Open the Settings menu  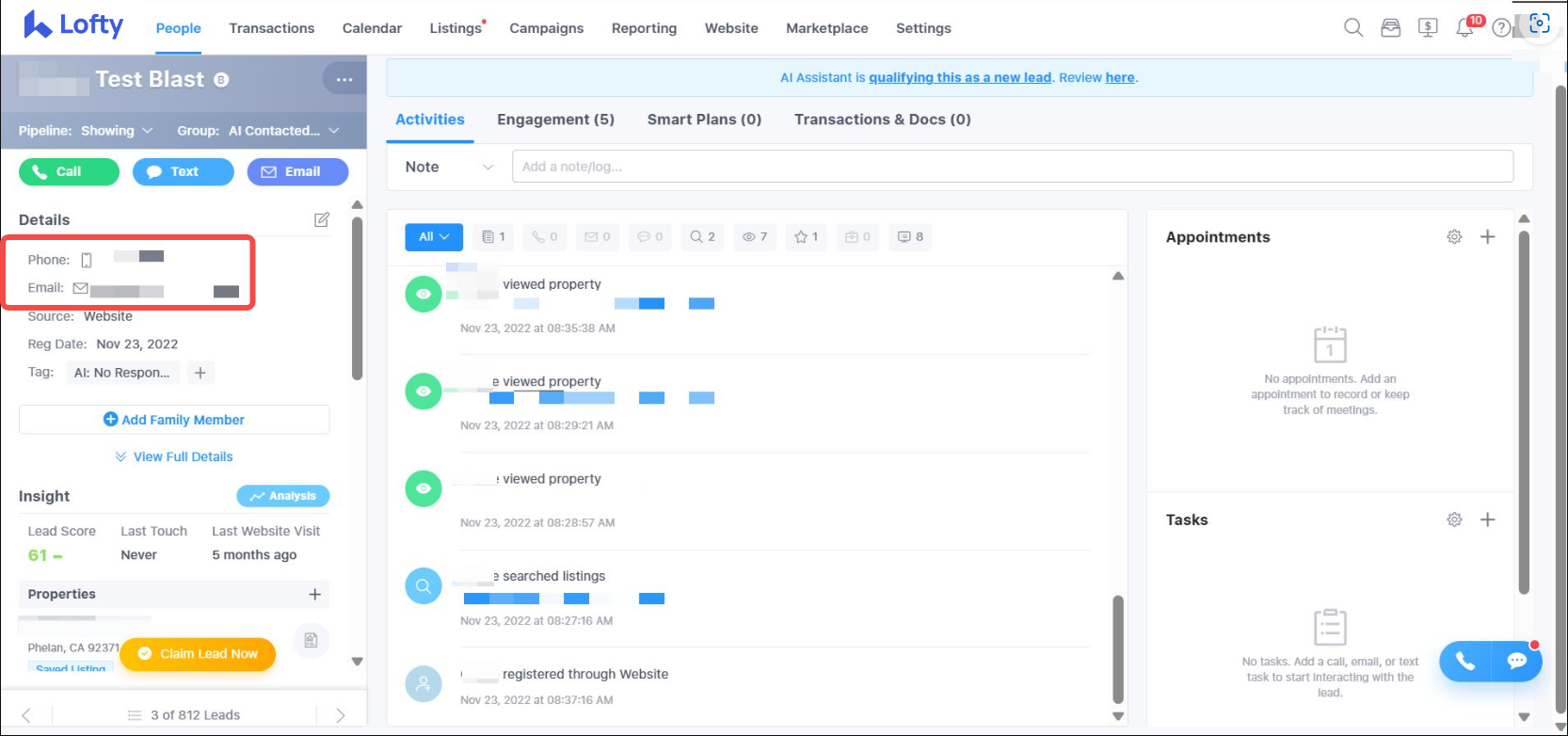pyautogui.click(x=923, y=28)
